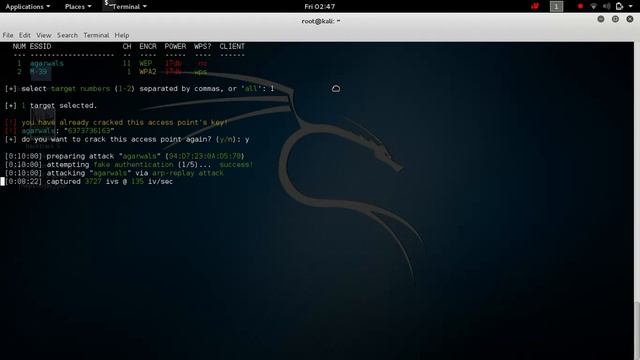
Task: Open the clock showing Fri 02:47
Action: [x=320, y=7]
